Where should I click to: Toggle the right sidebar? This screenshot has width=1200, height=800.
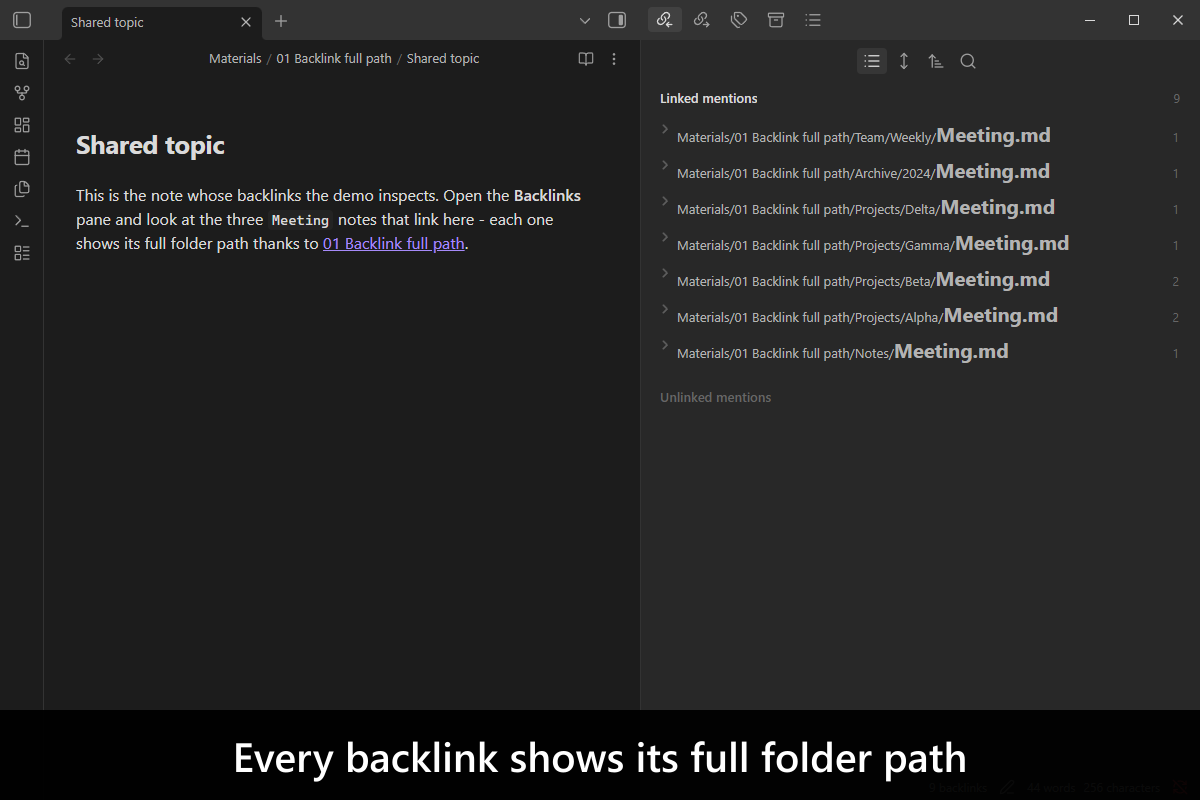pos(617,20)
